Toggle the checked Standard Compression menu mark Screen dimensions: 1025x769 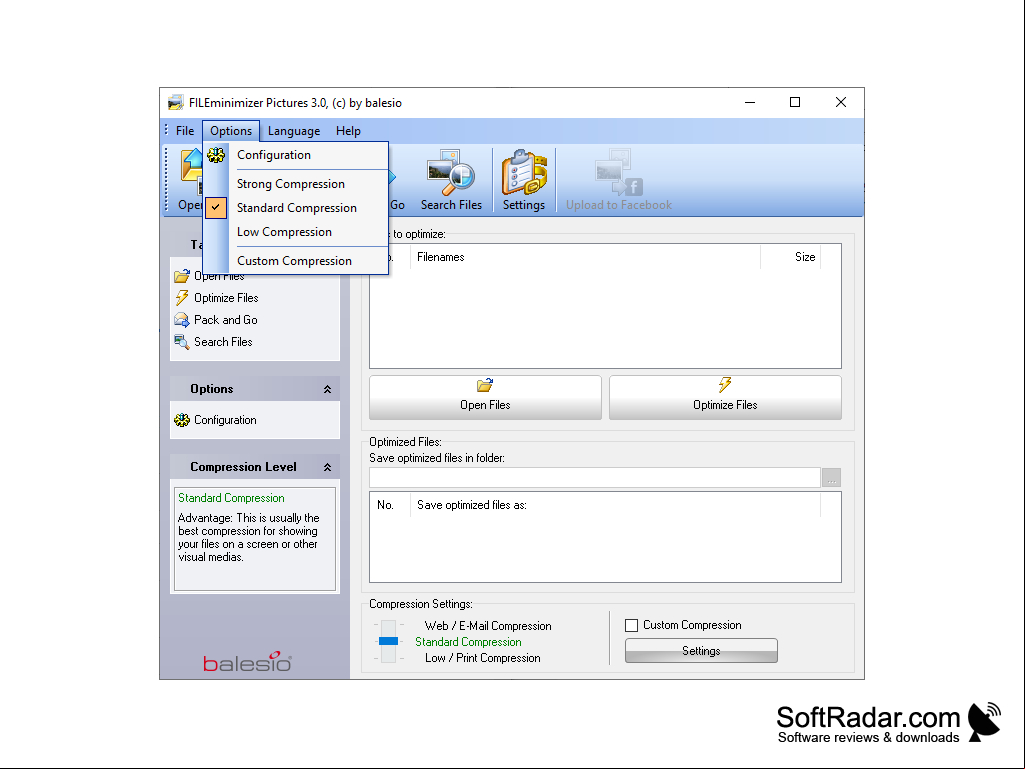tap(216, 207)
